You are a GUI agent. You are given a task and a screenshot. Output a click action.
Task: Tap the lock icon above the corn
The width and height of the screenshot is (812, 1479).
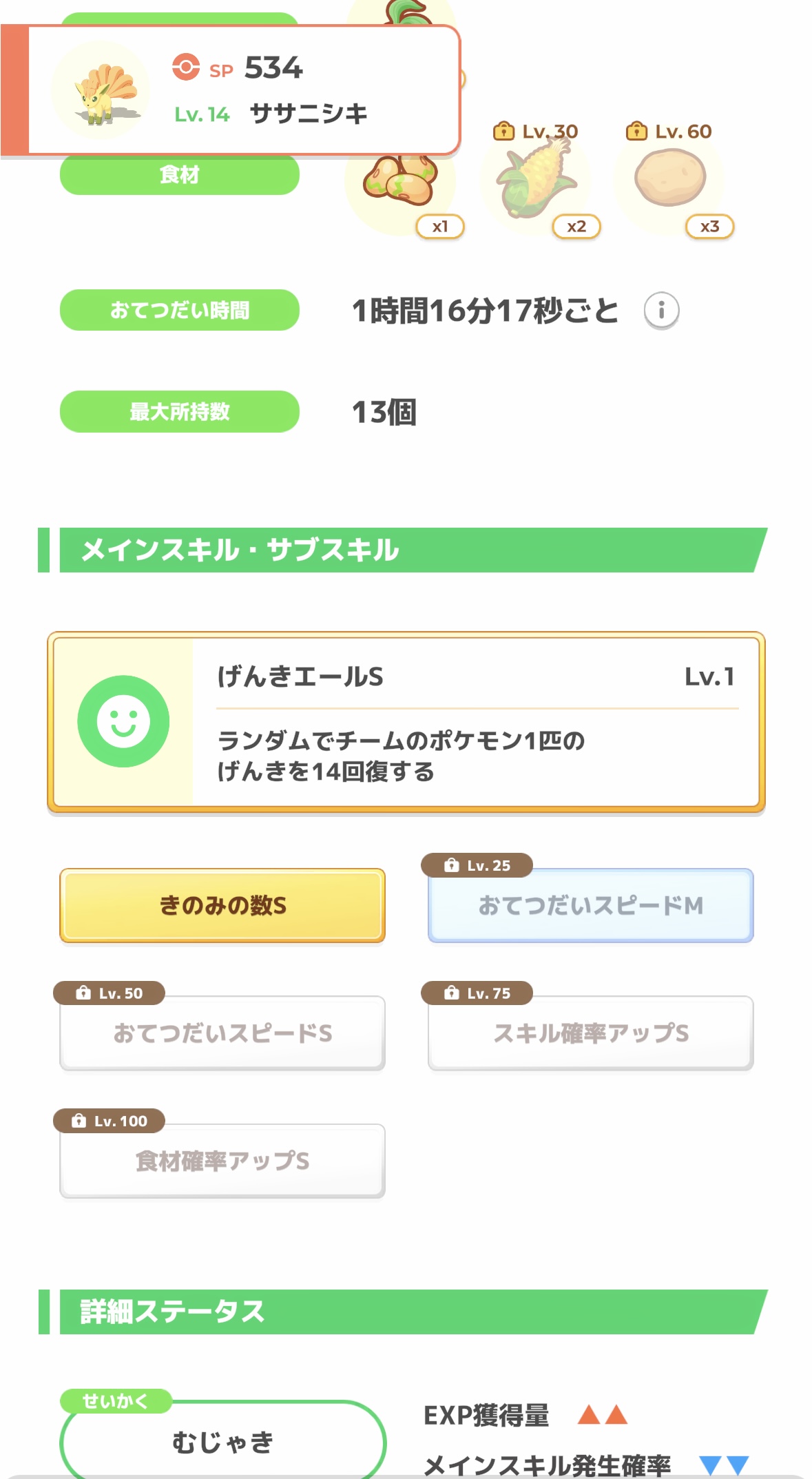pos(503,131)
